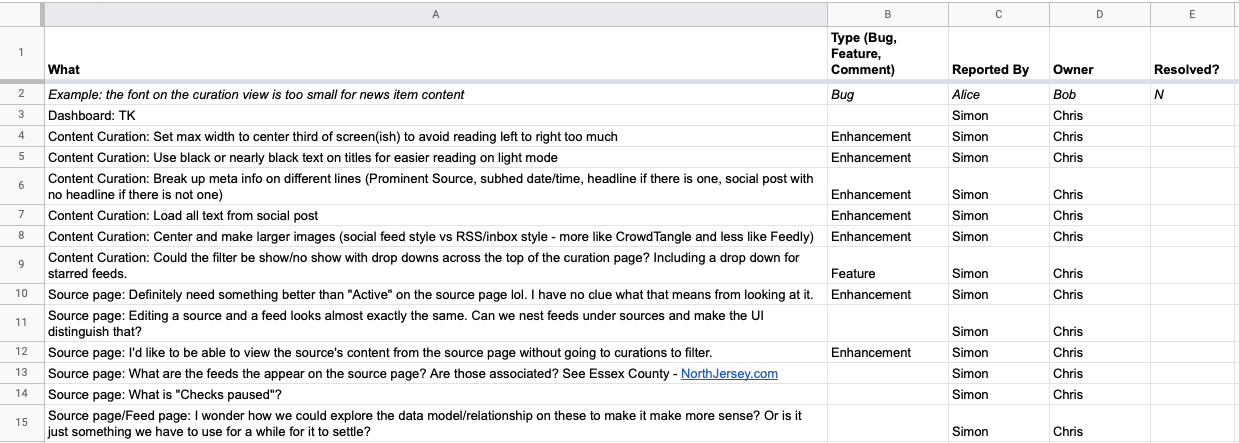Viewport: 1239px width, 443px height.
Task: Select row 1 via row number
Action: tap(21, 52)
